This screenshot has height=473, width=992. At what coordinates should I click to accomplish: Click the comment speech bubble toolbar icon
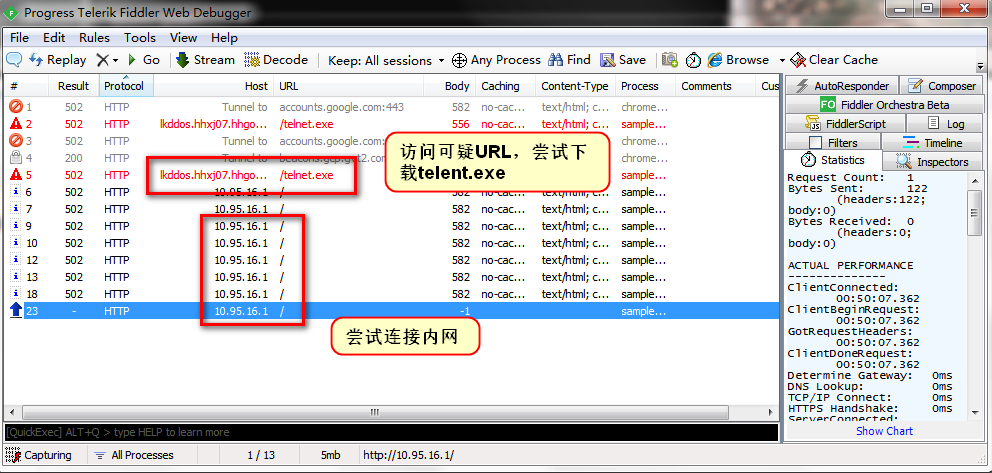click(x=14, y=60)
